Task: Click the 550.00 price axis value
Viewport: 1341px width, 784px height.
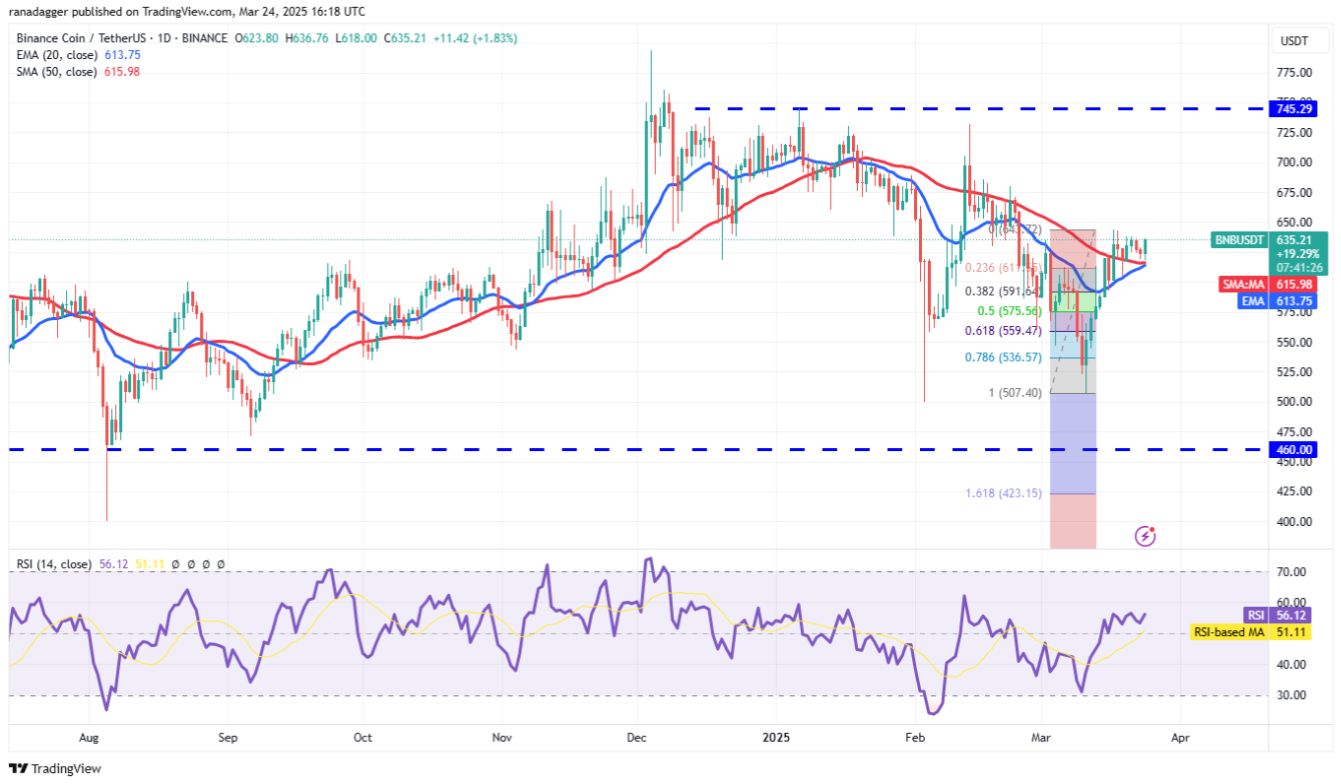Action: 1295,342
